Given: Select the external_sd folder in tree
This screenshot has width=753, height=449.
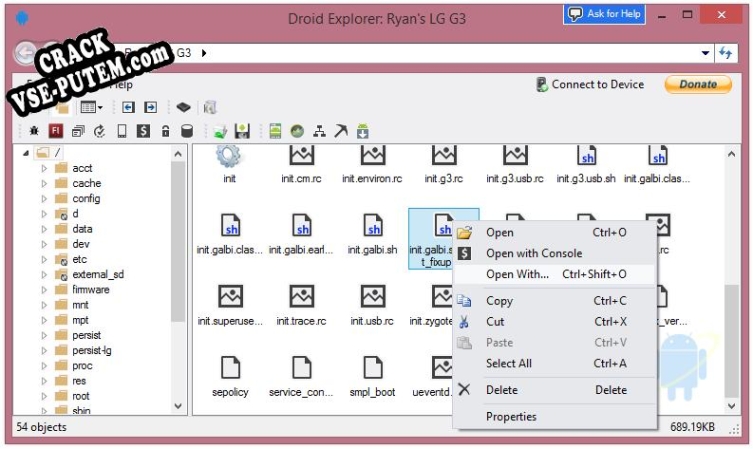Looking at the screenshot, I should (98, 275).
